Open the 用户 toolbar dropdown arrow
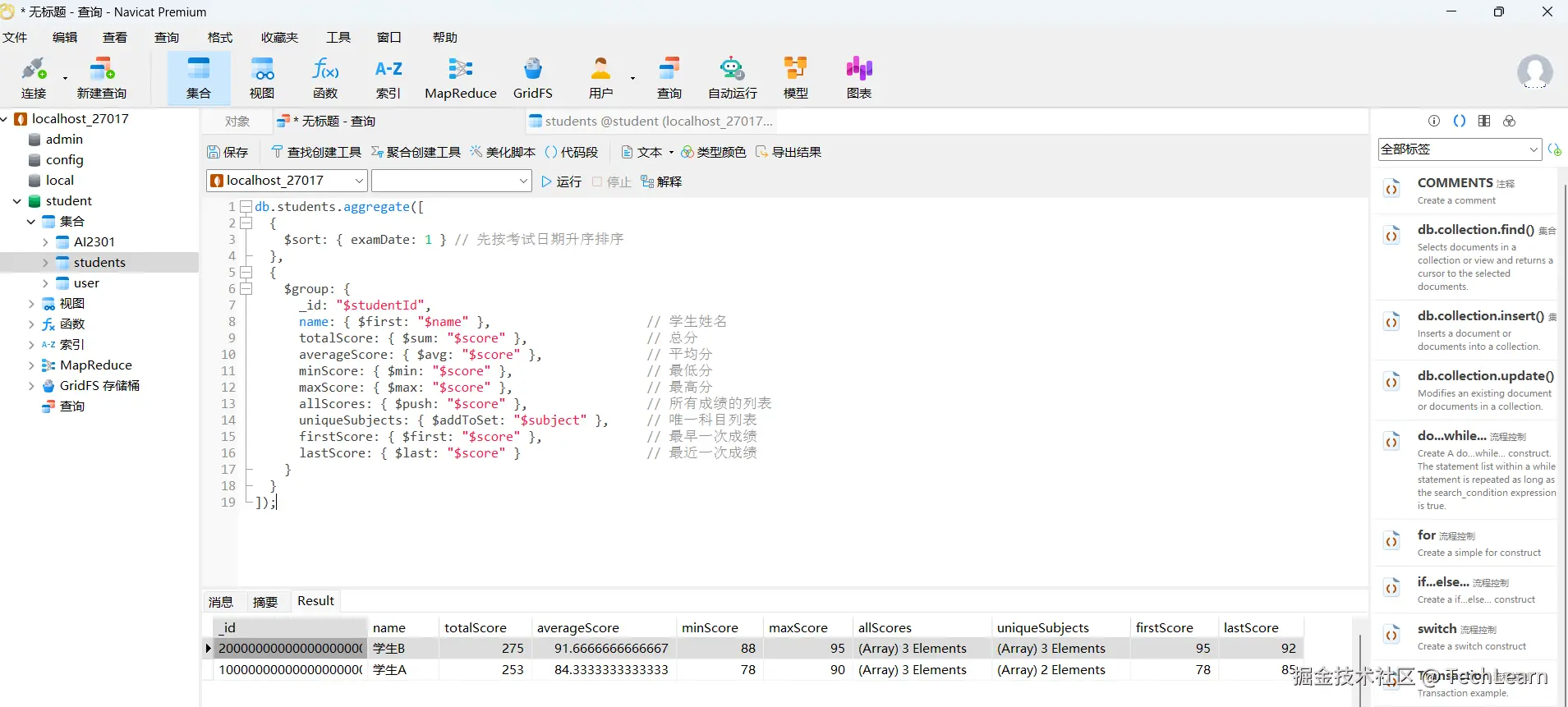1568x707 pixels. 632,79
